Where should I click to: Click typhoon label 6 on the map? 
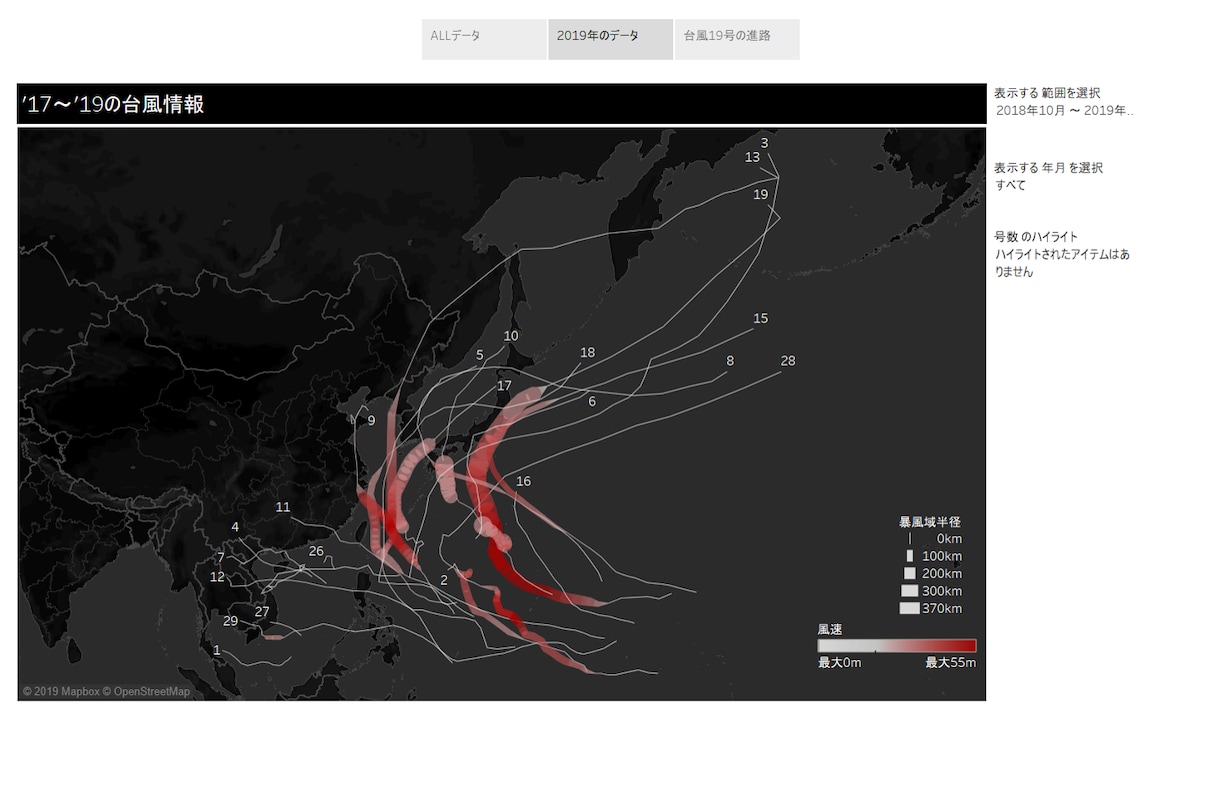[592, 401]
